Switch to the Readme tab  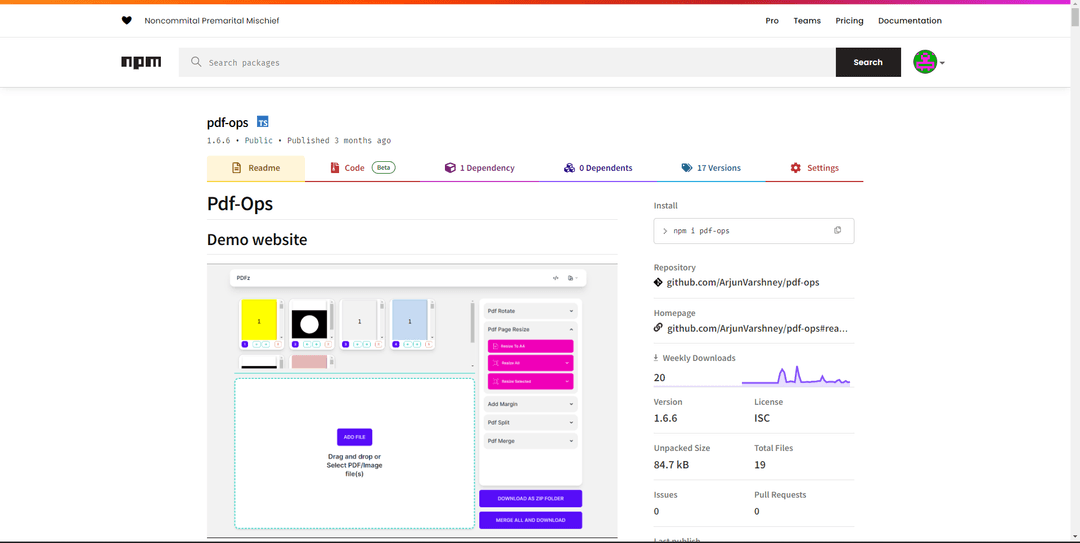click(256, 168)
